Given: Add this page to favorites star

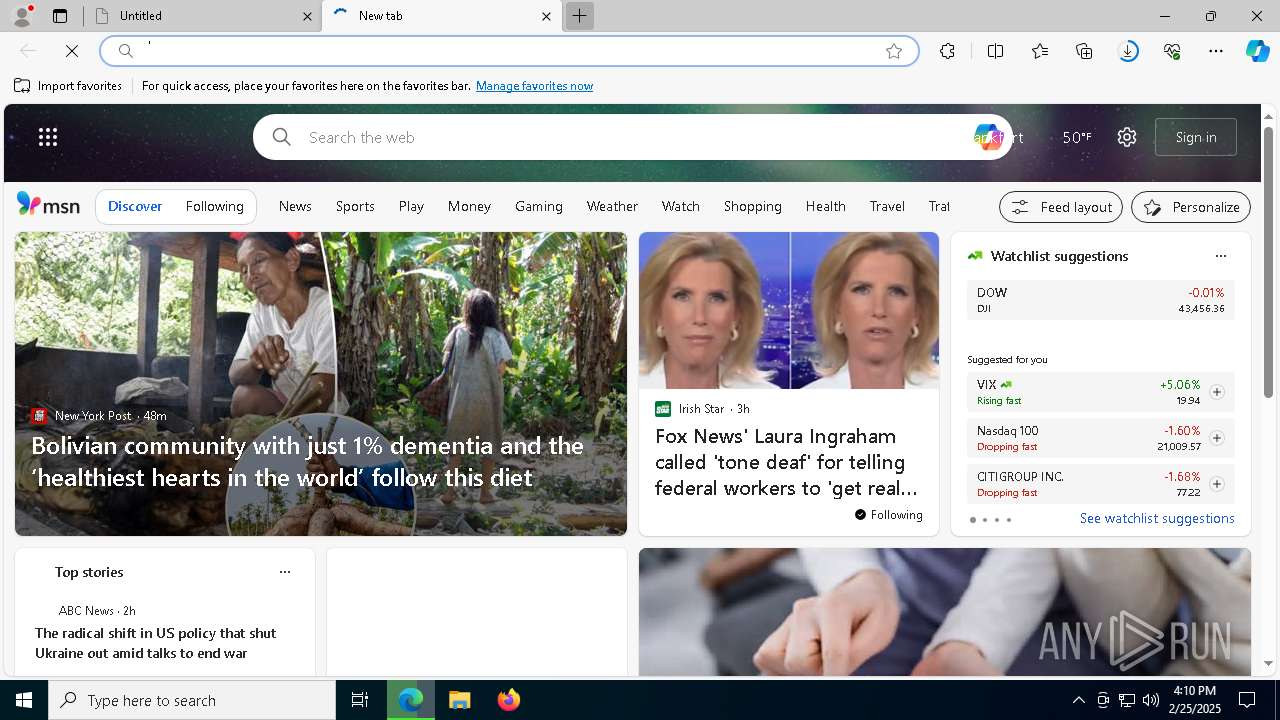Looking at the screenshot, I should 894,51.
